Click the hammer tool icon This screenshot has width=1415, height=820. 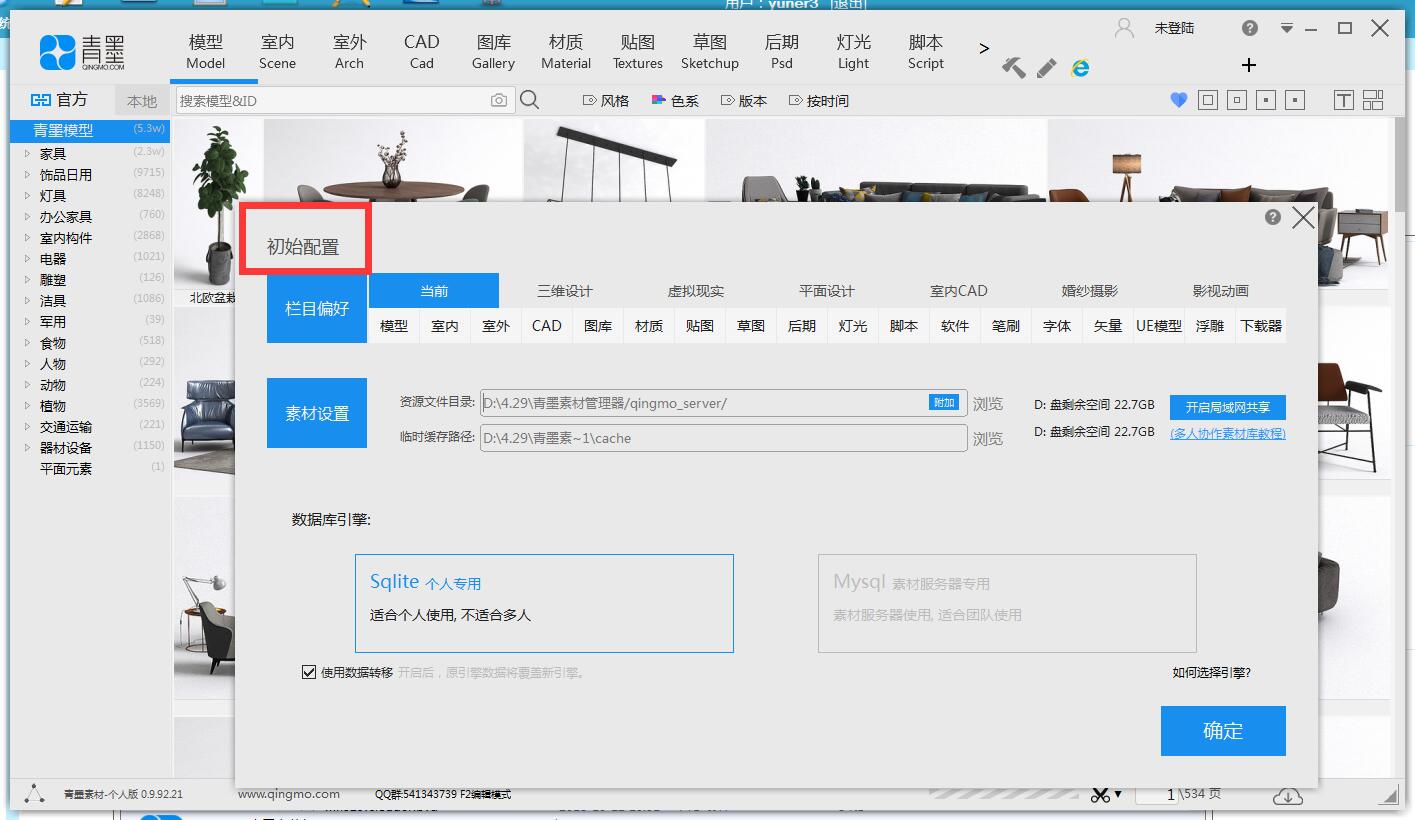coord(1013,68)
